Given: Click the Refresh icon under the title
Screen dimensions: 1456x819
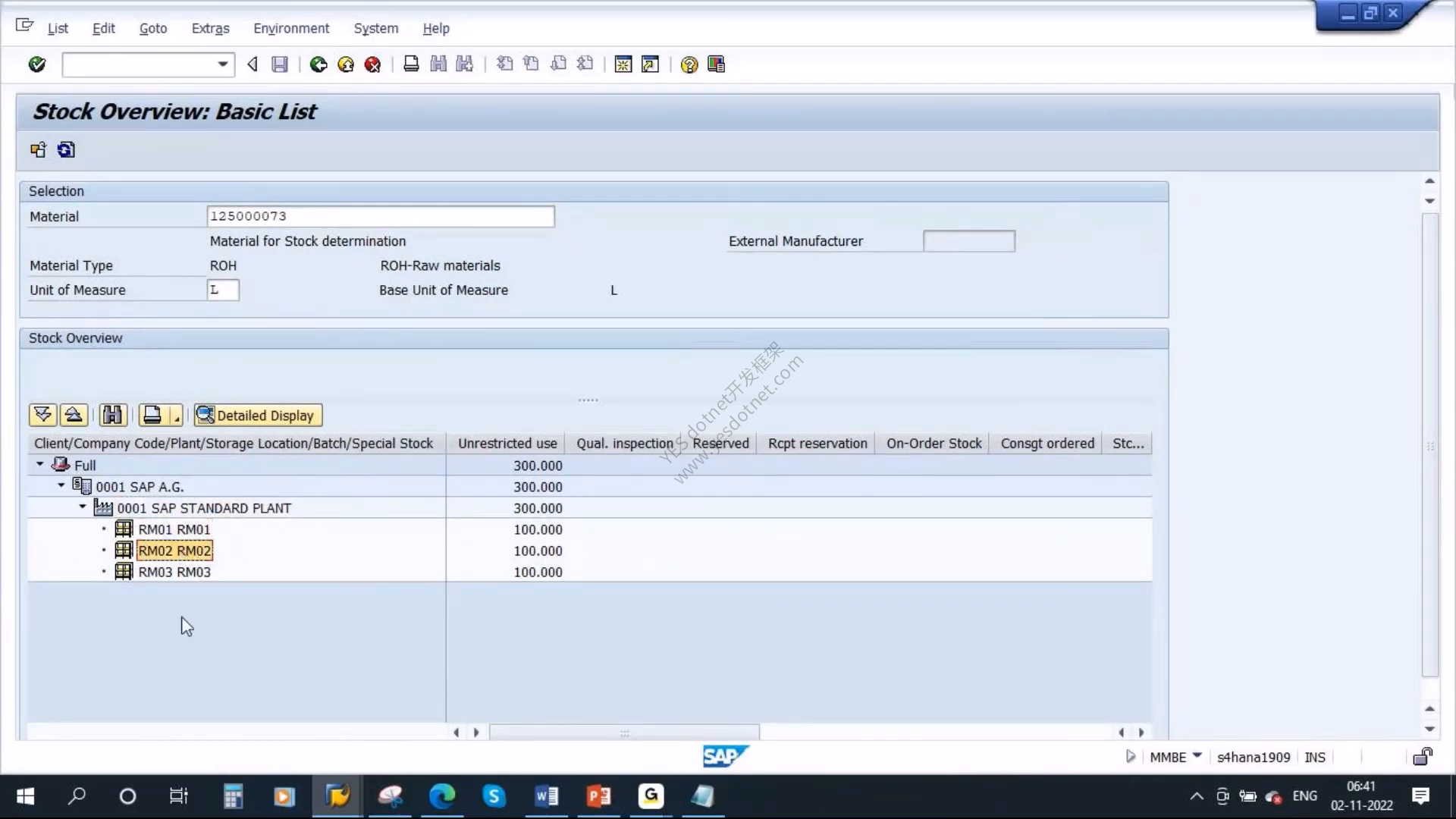Looking at the screenshot, I should [x=66, y=150].
